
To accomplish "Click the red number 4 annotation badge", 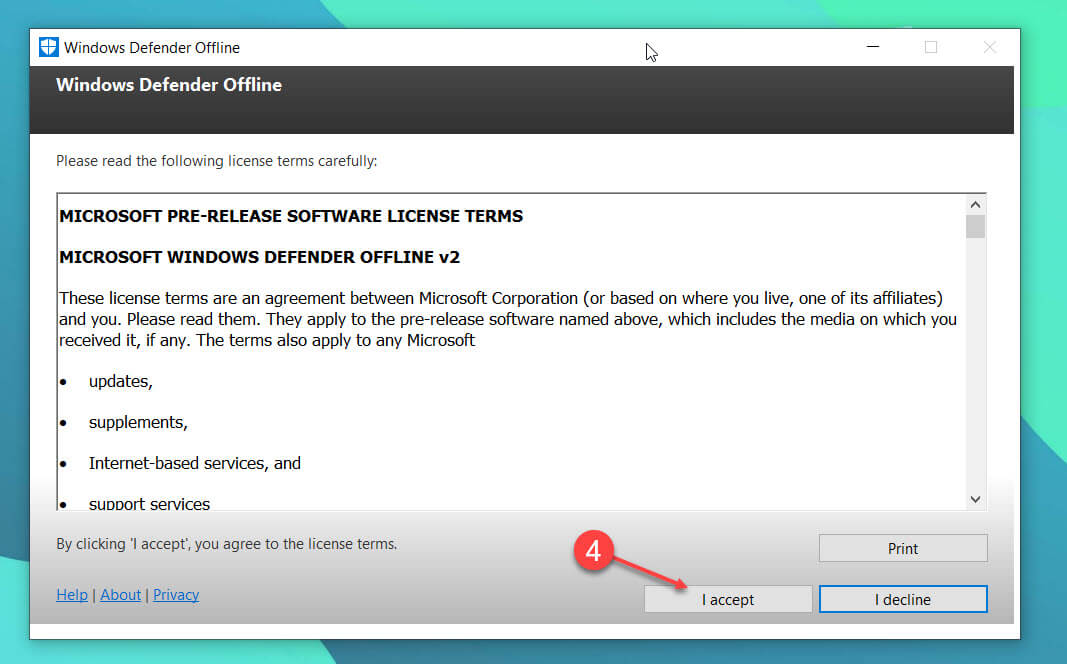I will pos(593,552).
